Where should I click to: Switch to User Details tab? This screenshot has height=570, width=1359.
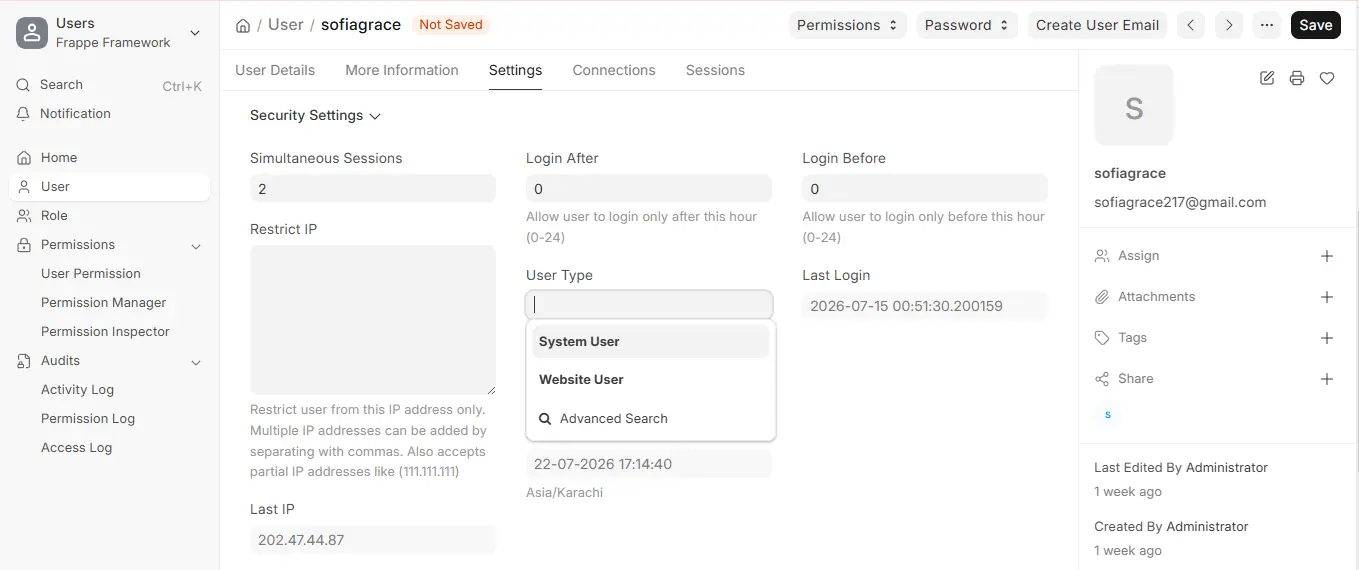click(275, 70)
